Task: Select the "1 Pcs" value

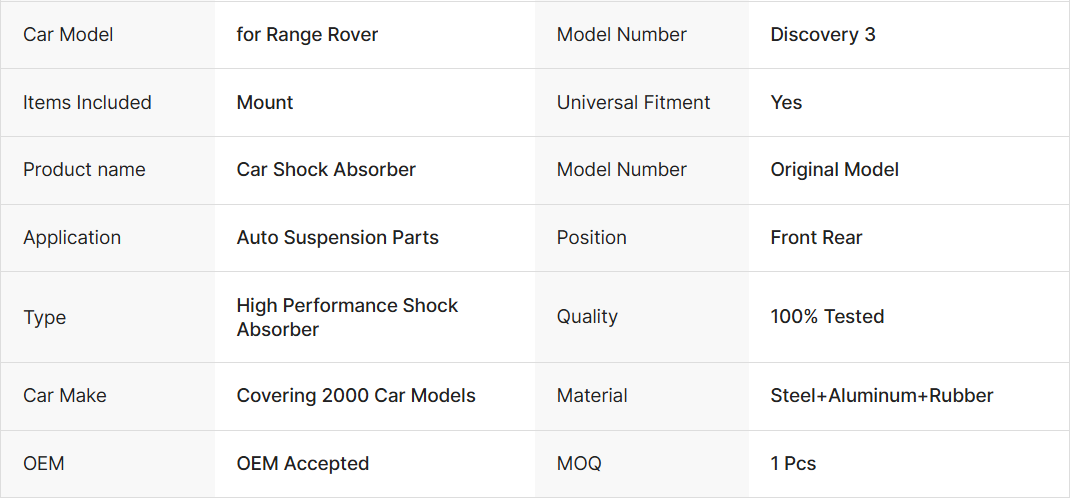Action: 793,464
